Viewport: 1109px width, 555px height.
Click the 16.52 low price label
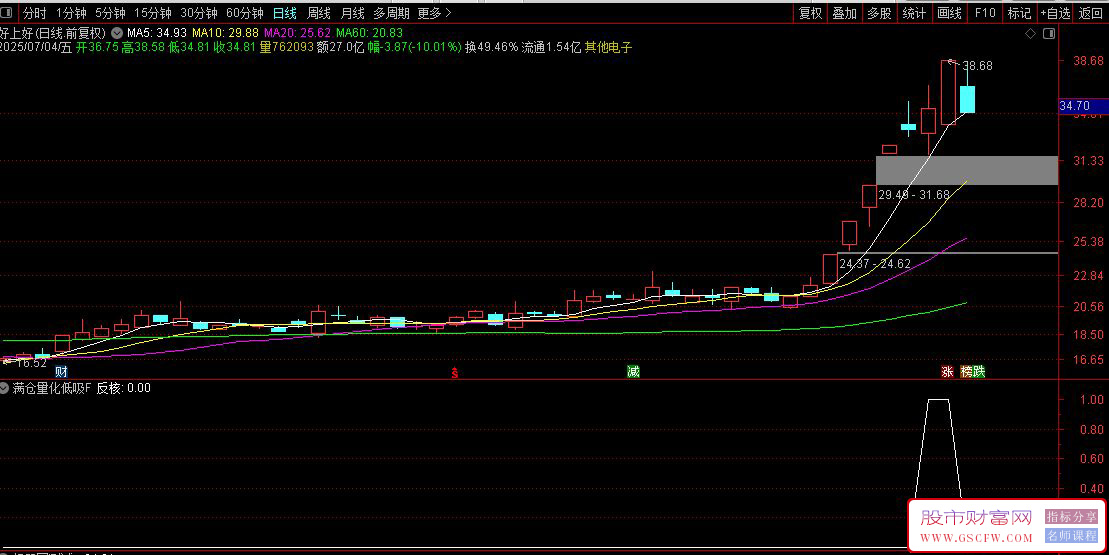31,363
